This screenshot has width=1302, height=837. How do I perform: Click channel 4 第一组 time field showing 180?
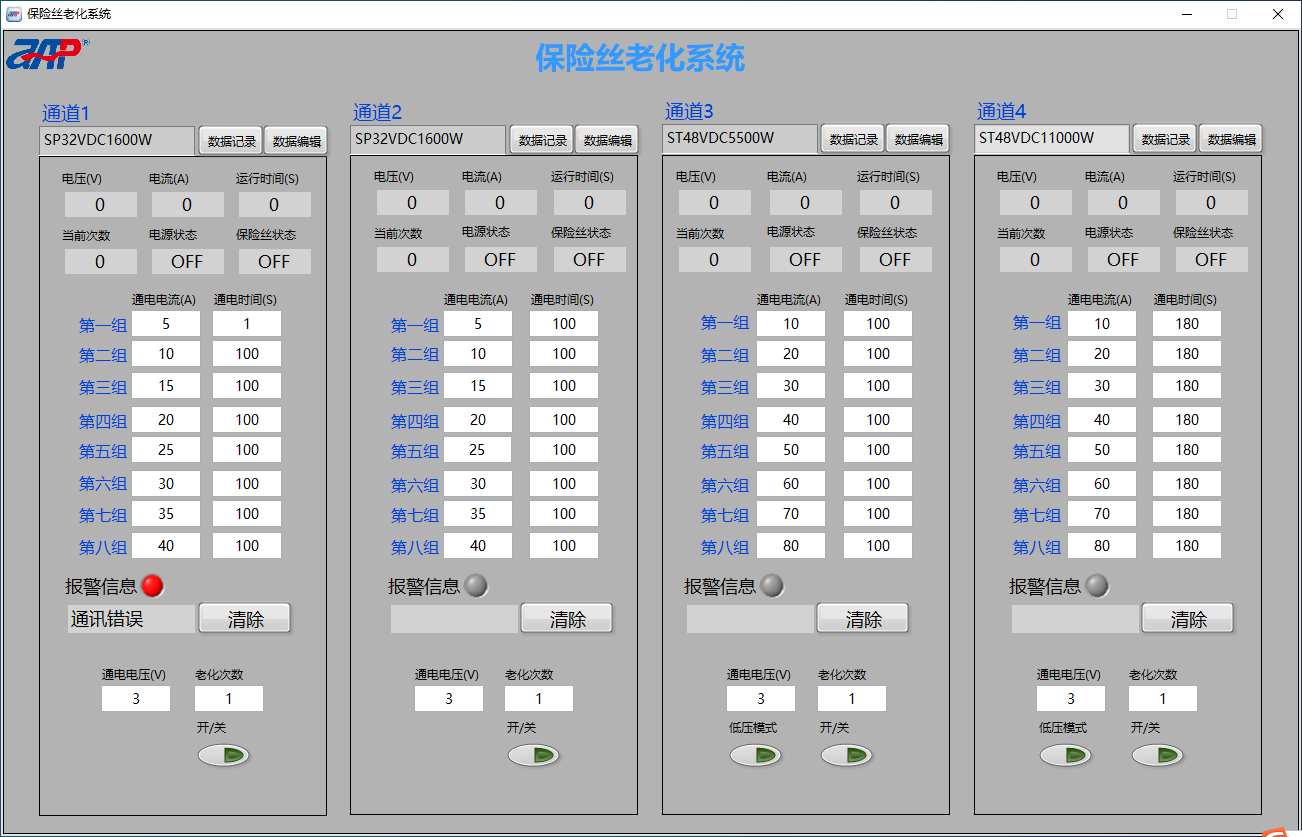click(x=1187, y=324)
